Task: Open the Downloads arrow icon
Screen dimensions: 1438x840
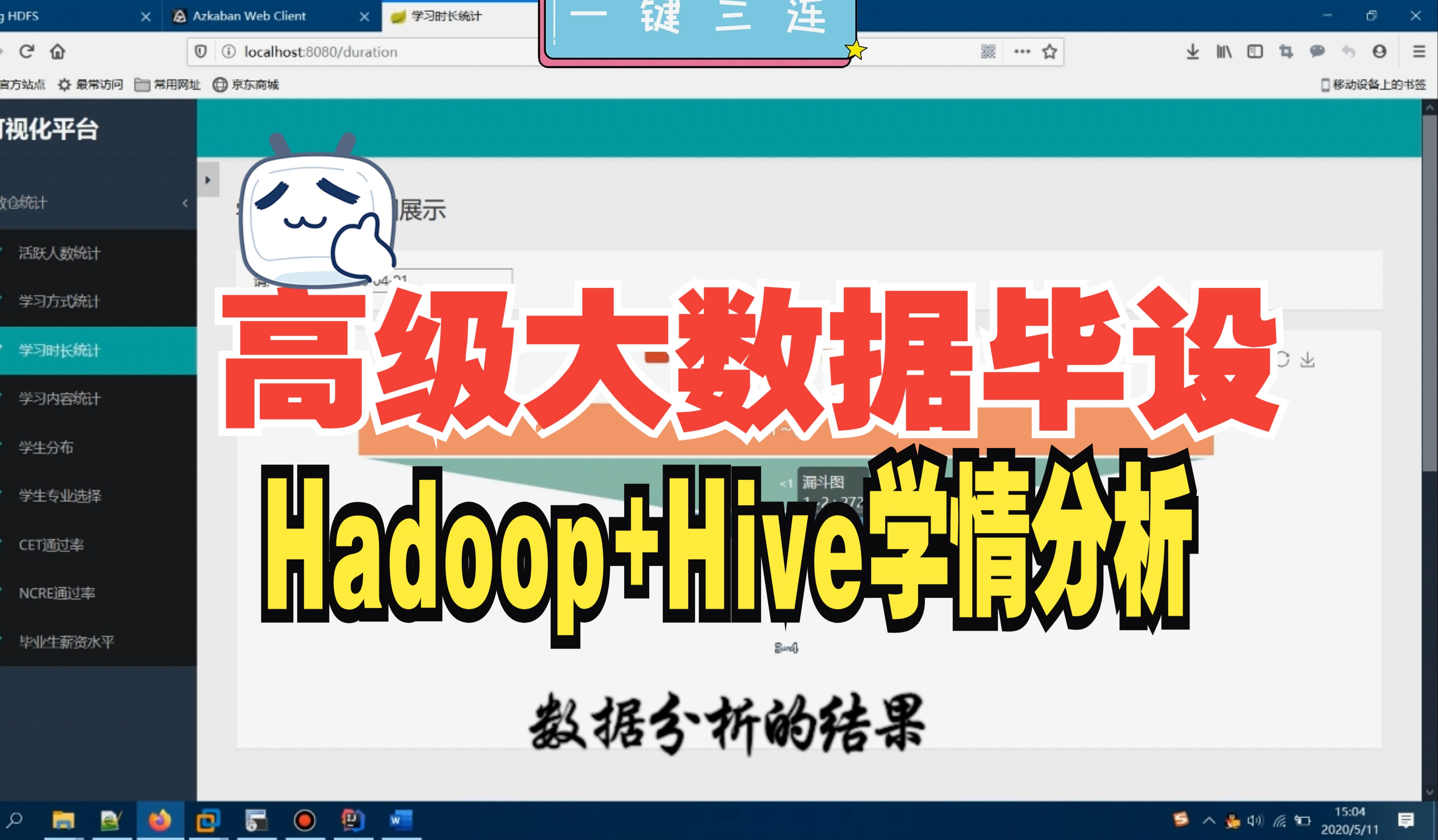Action: (x=1192, y=52)
